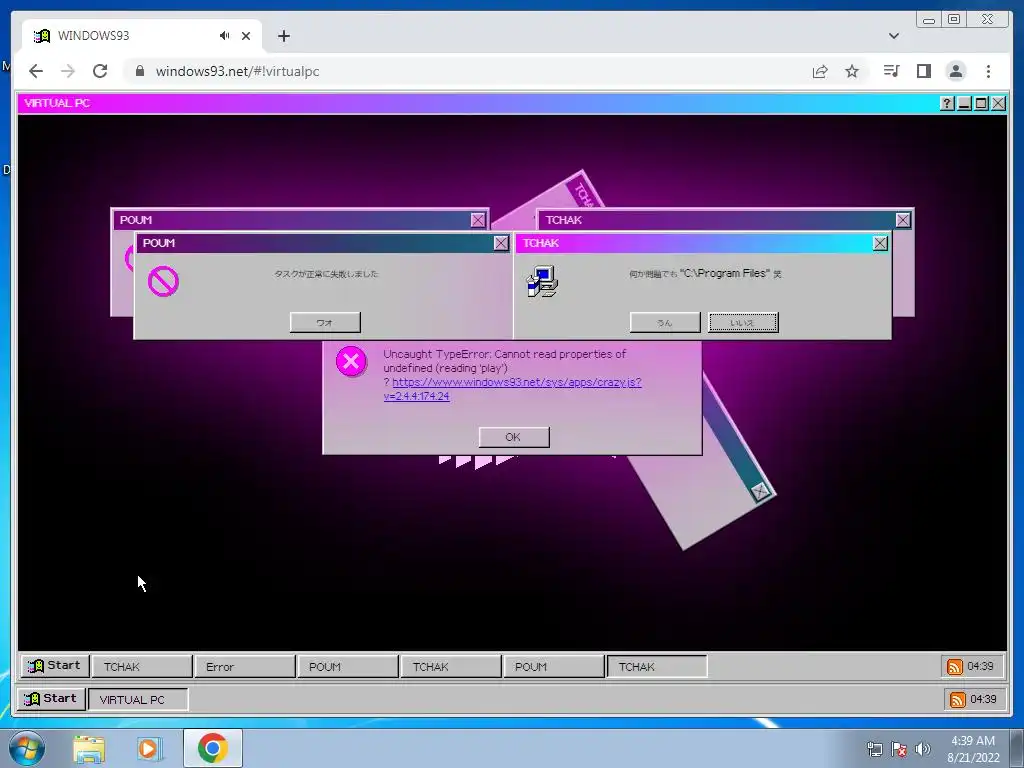Viewport: 1024px width, 768px height.
Task: Open the media controls icon in Chrome
Action: (891, 71)
